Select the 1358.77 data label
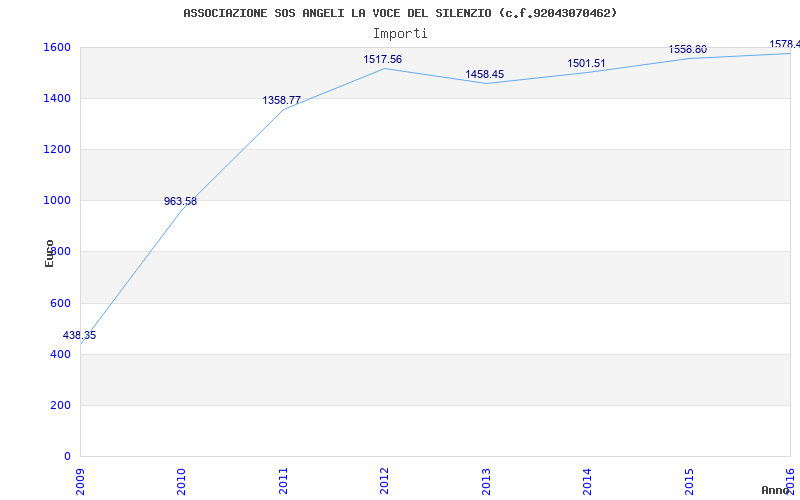800x500 pixels. [x=282, y=100]
